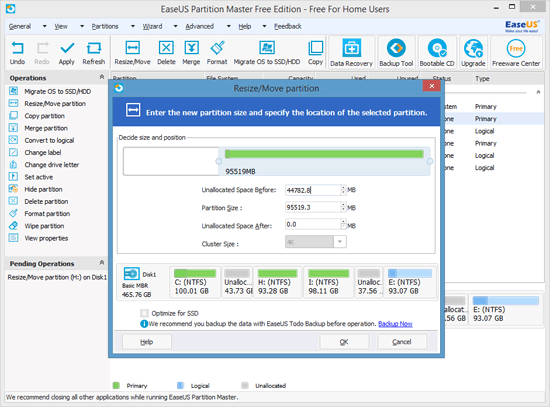Viewport: 550px width, 407px height.
Task: Open the Partitions menu dropdown arrow
Action: click(x=133, y=26)
